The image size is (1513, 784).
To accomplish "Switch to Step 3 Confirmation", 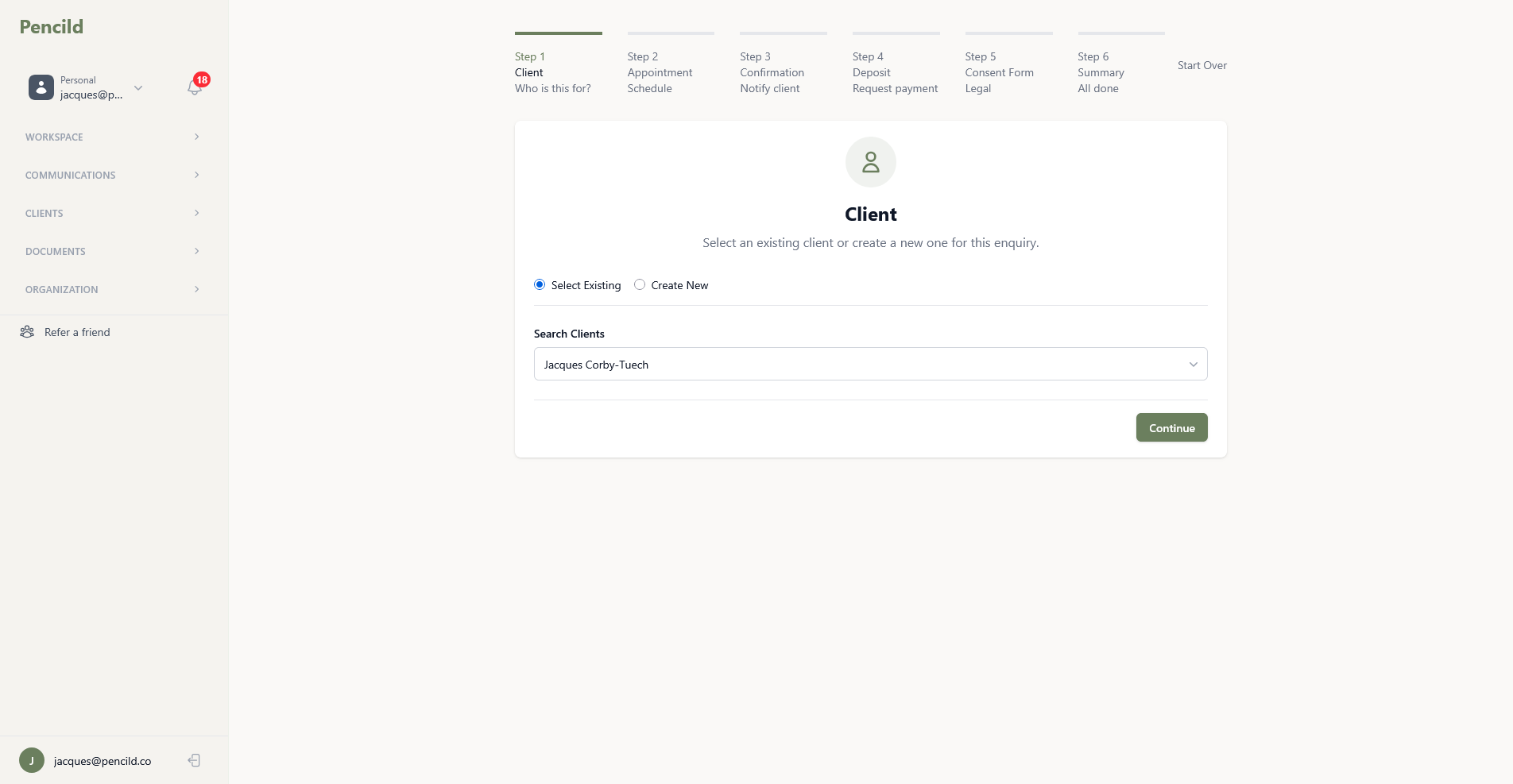I will (x=772, y=72).
